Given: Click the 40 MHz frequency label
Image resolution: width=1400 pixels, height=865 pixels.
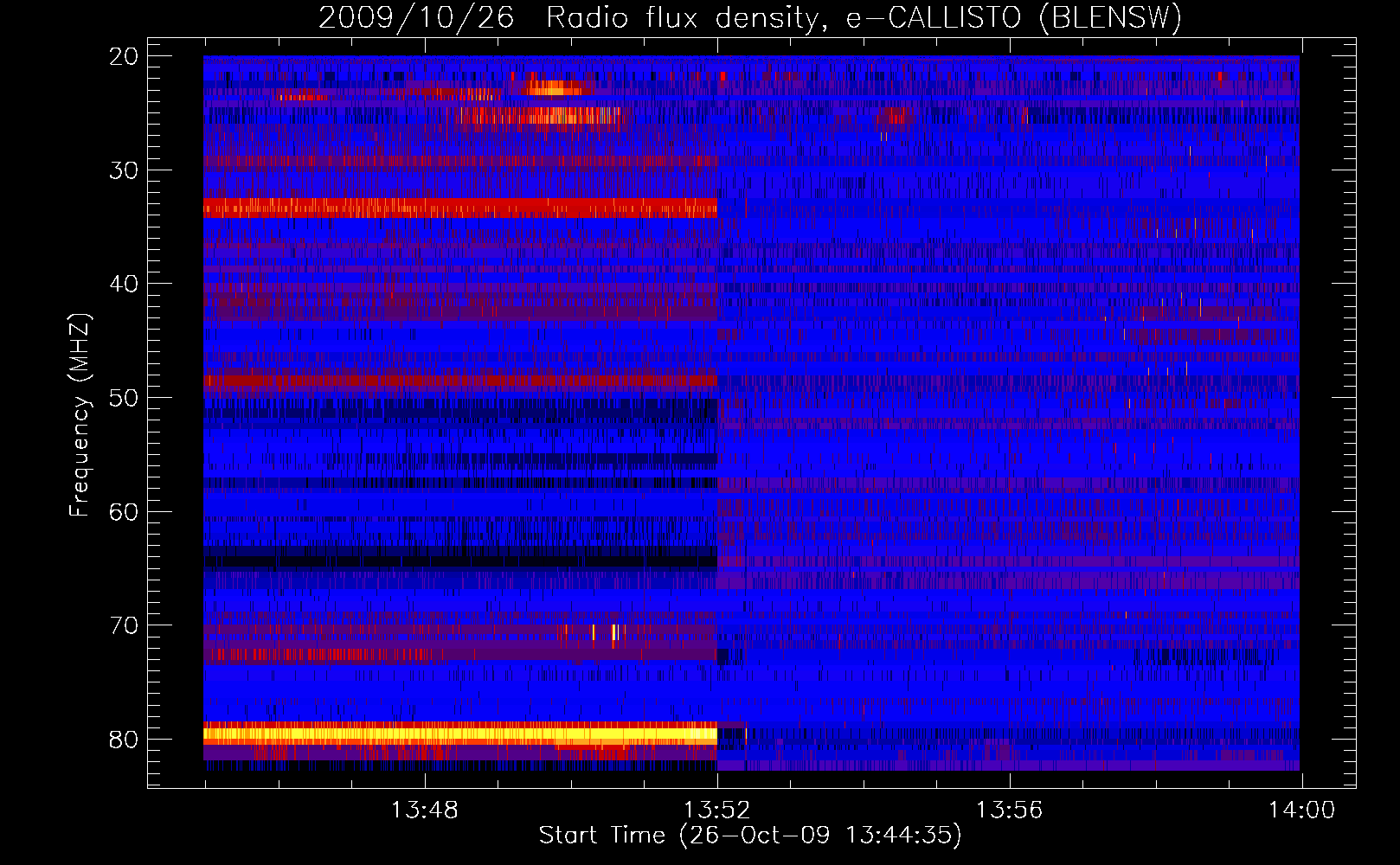Looking at the screenshot, I should (x=125, y=284).
